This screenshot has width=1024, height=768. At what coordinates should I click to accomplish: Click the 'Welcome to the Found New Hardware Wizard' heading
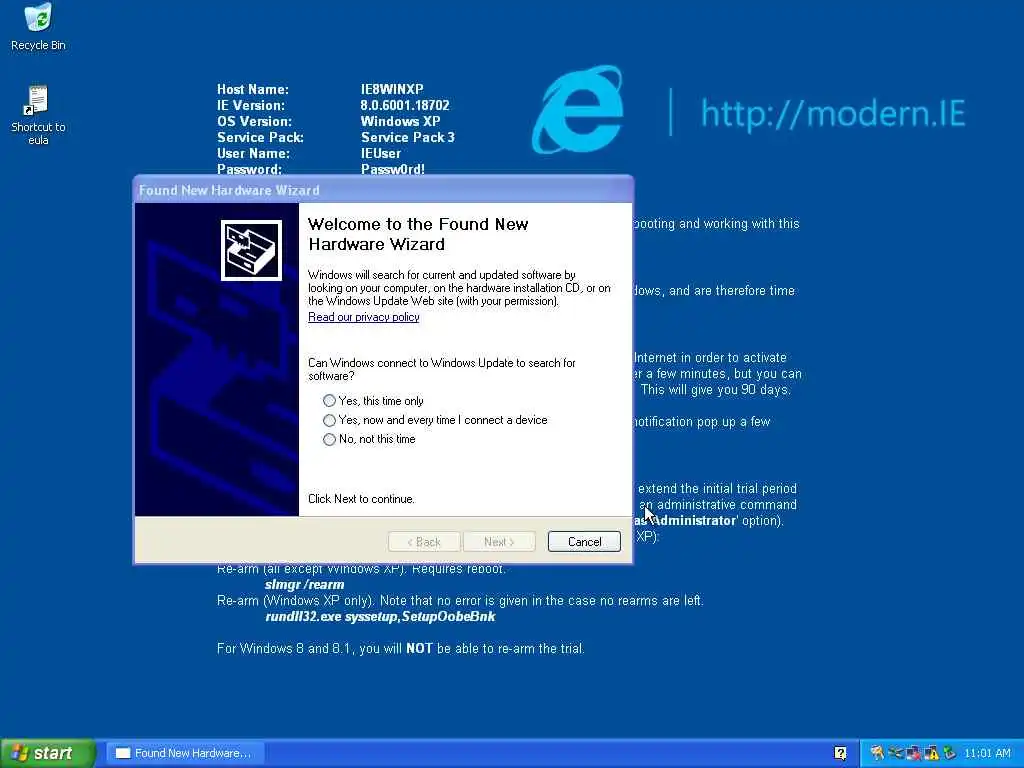pyautogui.click(x=418, y=234)
